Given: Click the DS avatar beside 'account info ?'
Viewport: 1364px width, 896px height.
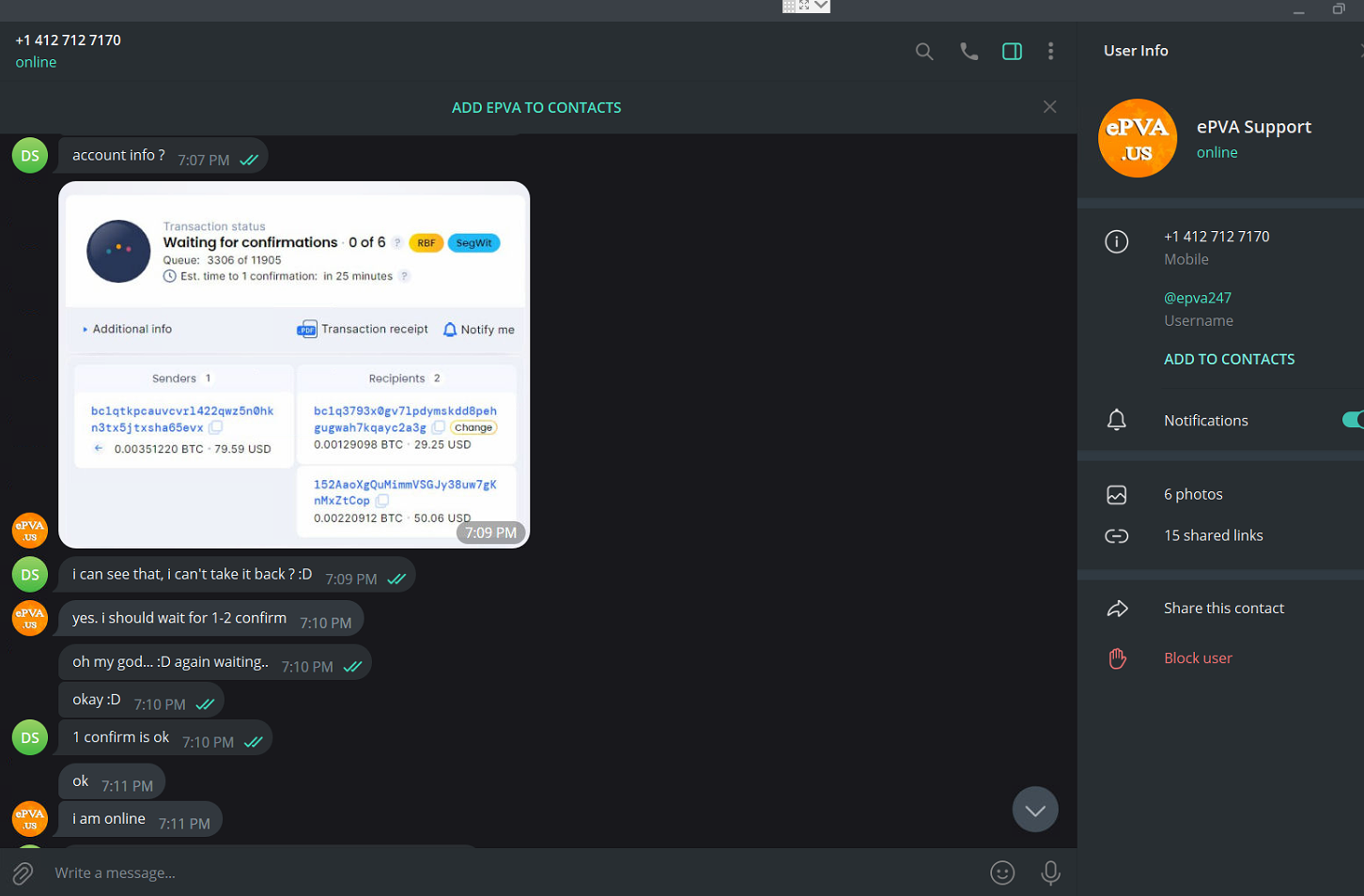Looking at the screenshot, I should [30, 156].
